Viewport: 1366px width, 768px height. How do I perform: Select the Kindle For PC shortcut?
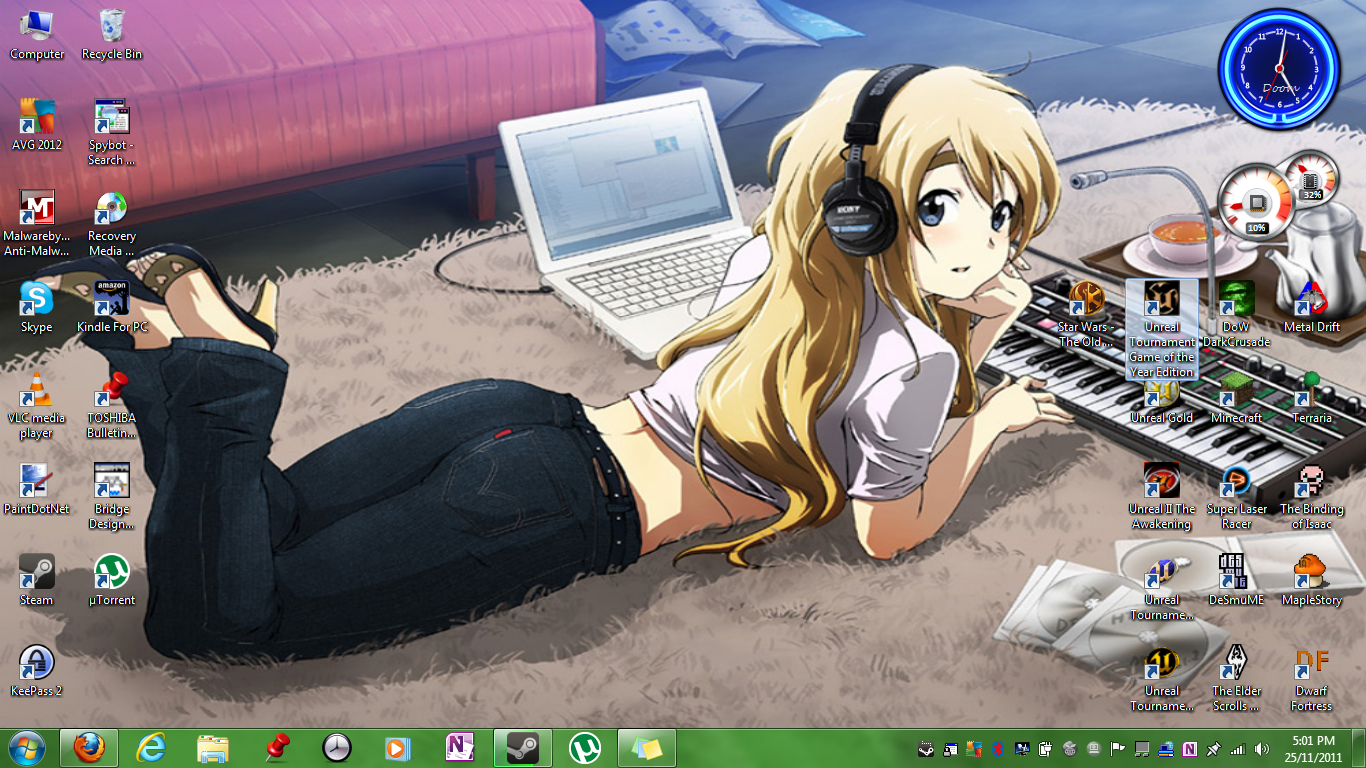pyautogui.click(x=112, y=307)
